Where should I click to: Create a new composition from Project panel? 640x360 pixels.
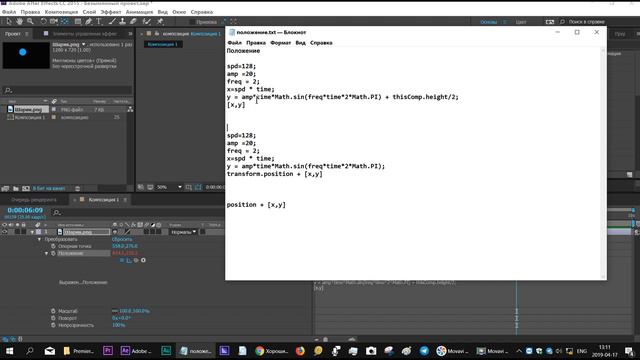coord(26,188)
